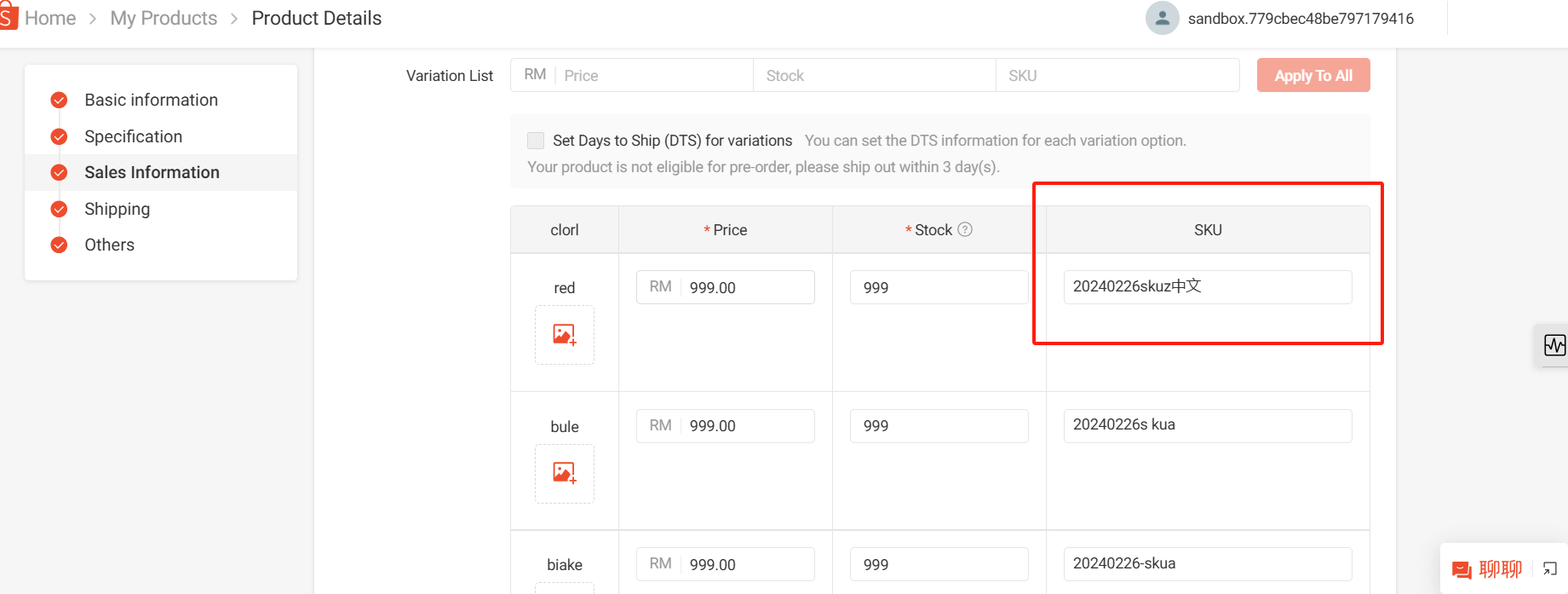Go to Home breadcrumb link
The width and height of the screenshot is (1568, 594).
(x=50, y=18)
